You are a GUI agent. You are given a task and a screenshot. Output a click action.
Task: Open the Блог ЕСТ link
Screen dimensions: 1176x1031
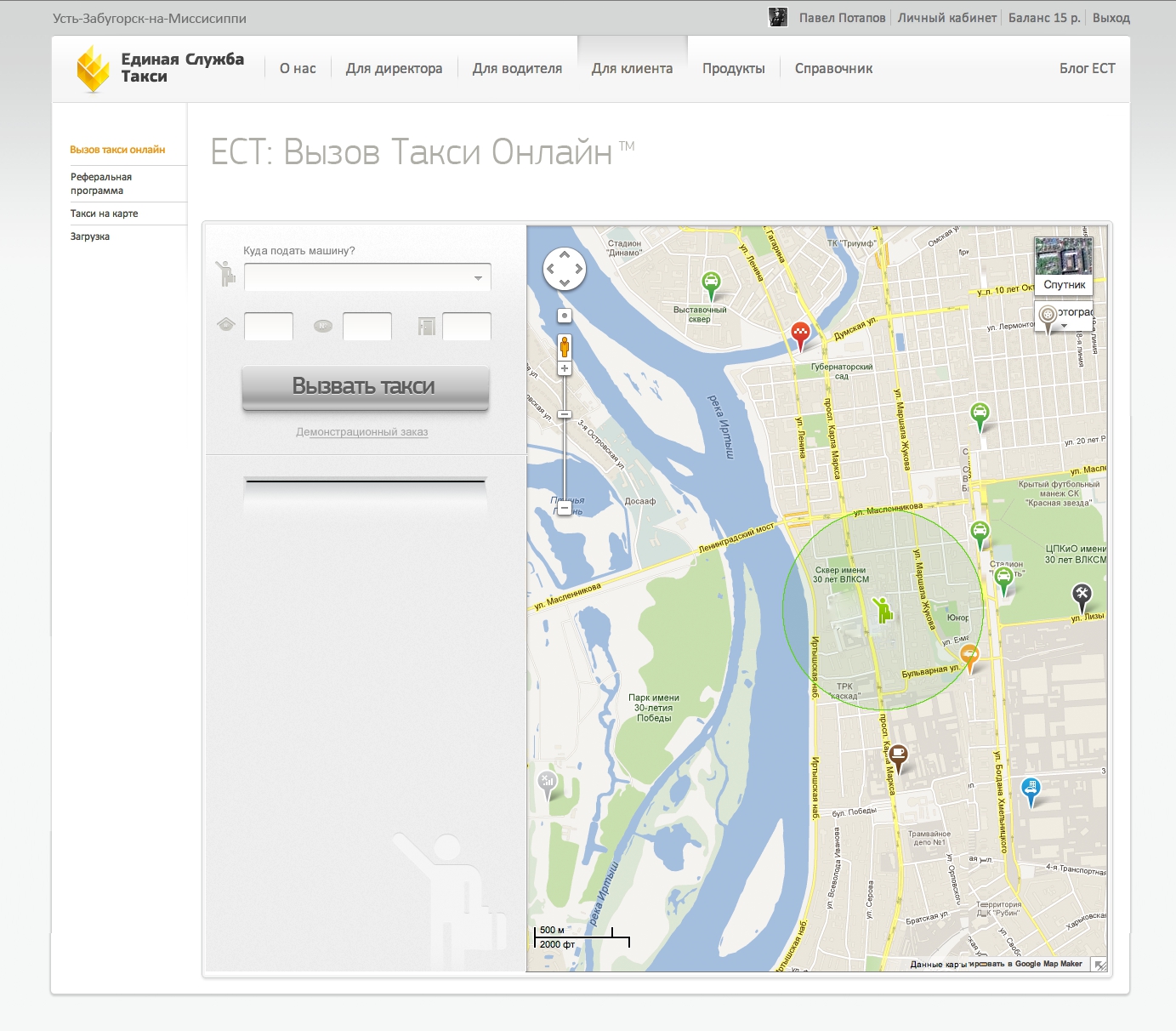click(x=1088, y=69)
